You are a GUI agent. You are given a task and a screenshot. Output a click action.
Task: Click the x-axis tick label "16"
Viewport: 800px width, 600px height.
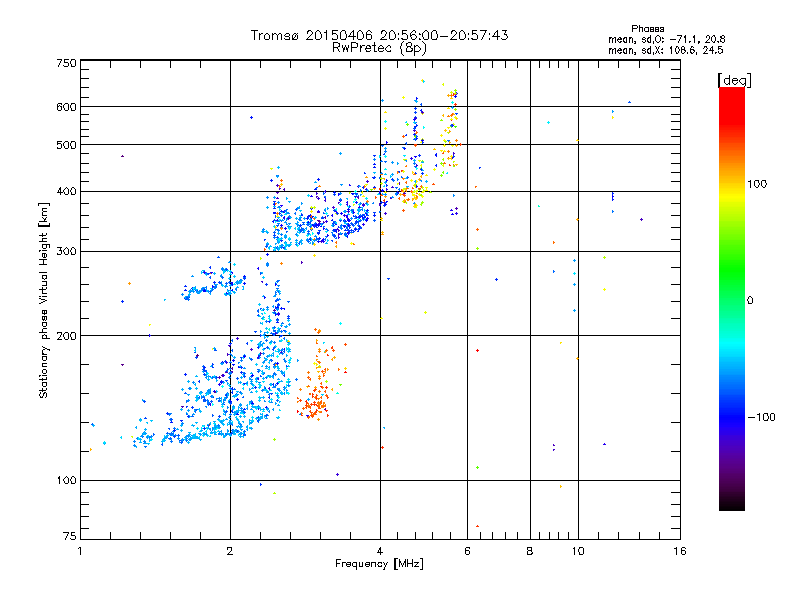(680, 551)
